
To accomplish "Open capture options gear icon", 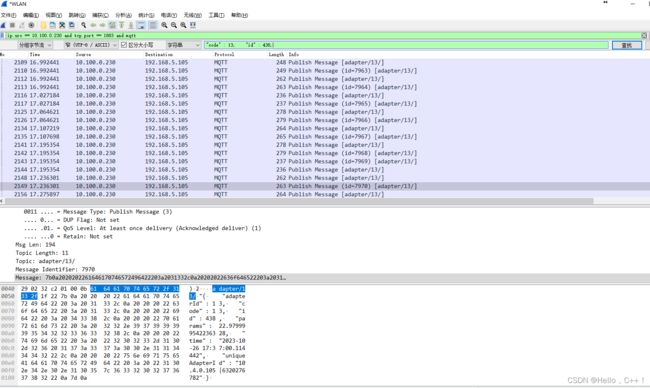I will [x=31, y=25].
